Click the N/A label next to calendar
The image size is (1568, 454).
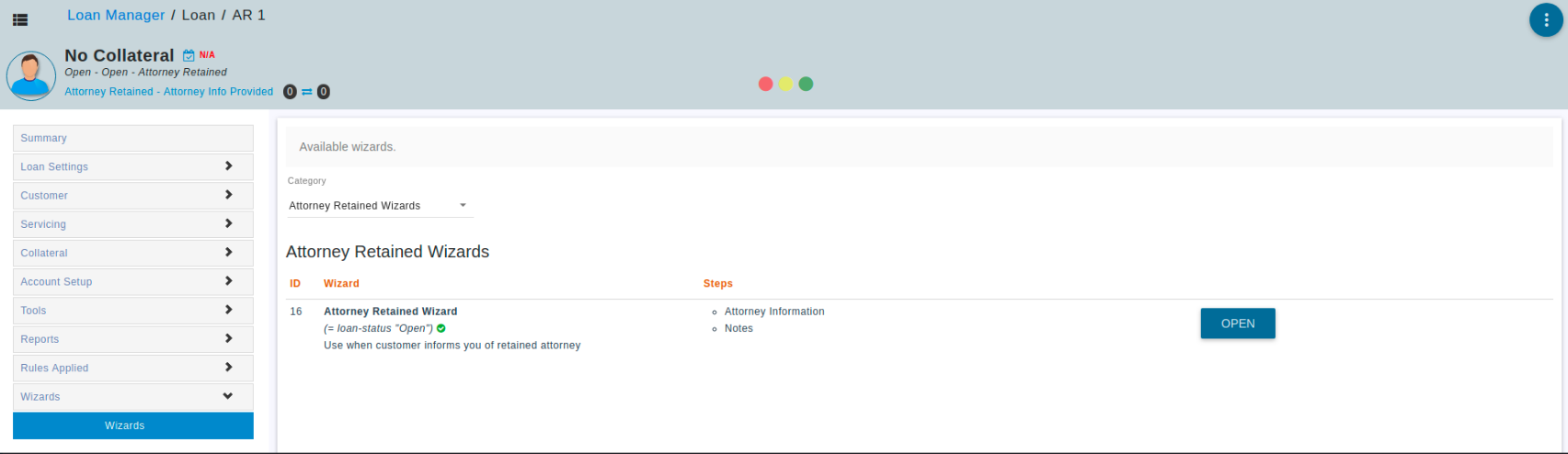click(207, 55)
